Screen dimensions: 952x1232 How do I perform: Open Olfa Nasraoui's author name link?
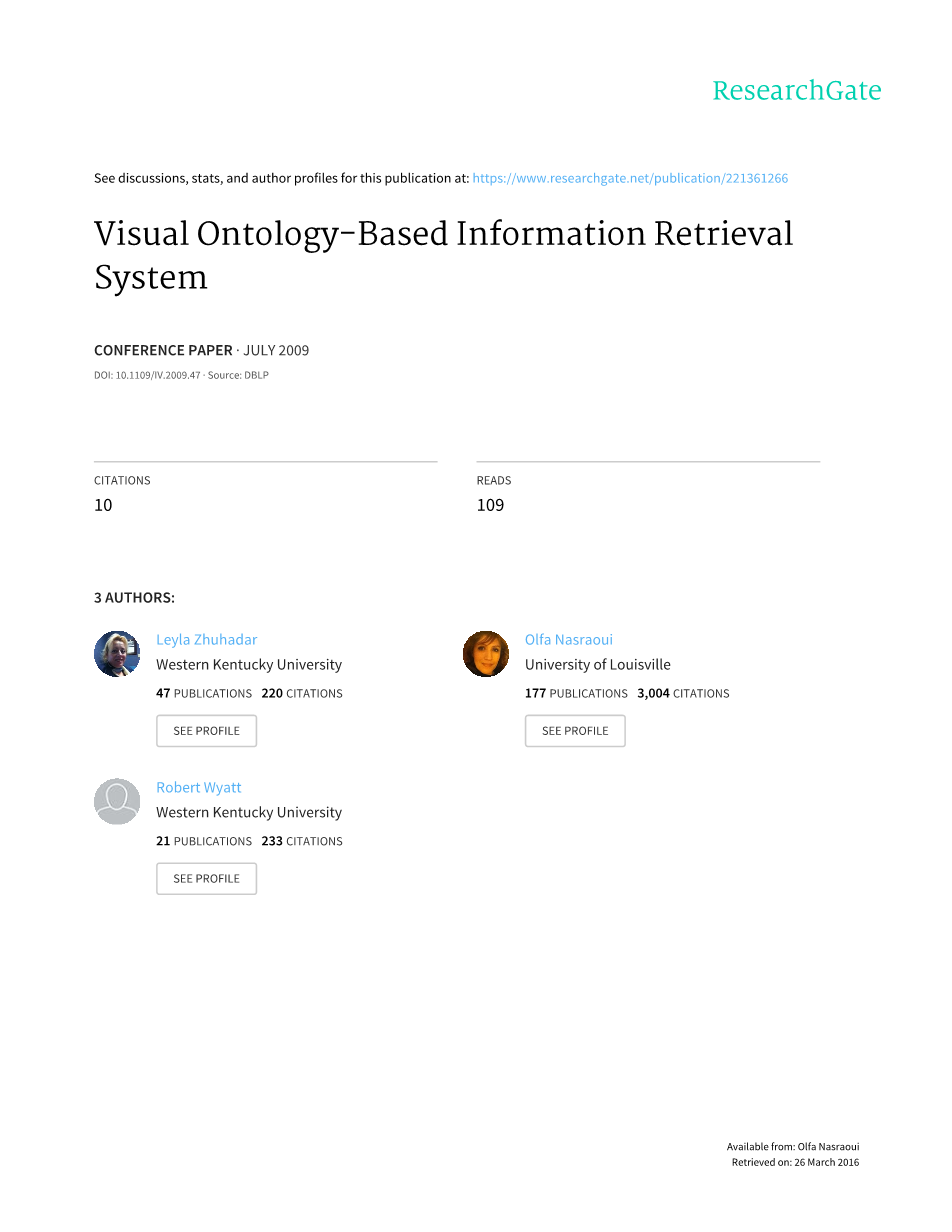(x=568, y=640)
